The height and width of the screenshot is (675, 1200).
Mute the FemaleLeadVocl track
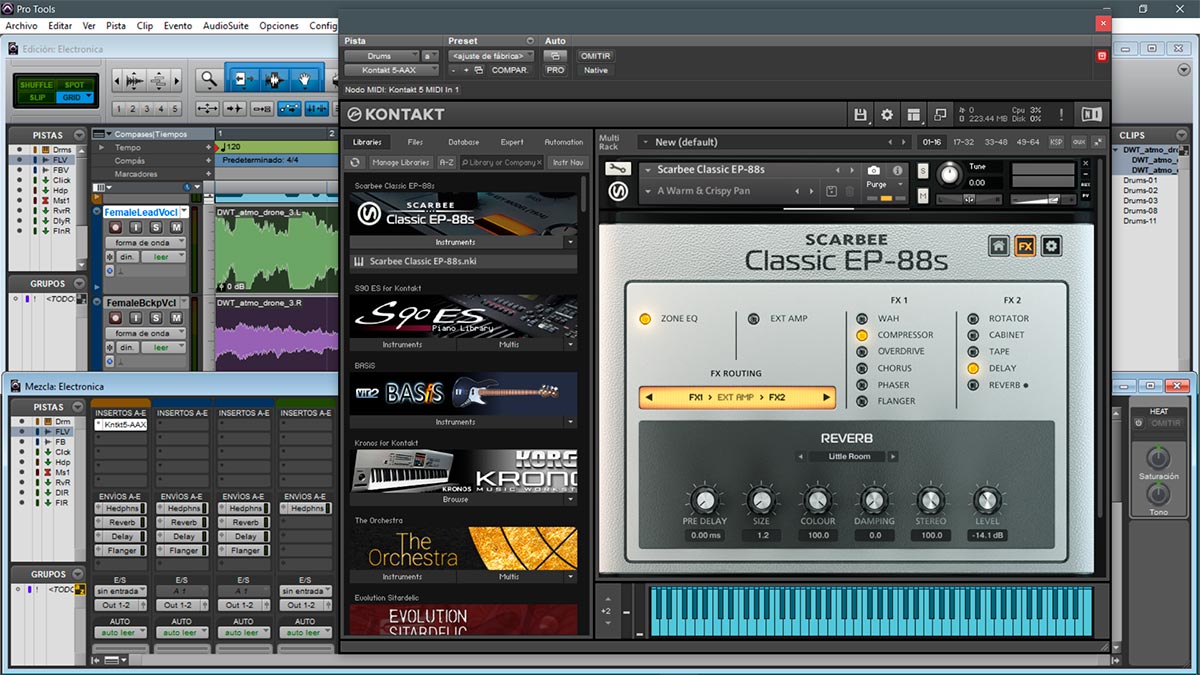(176, 227)
